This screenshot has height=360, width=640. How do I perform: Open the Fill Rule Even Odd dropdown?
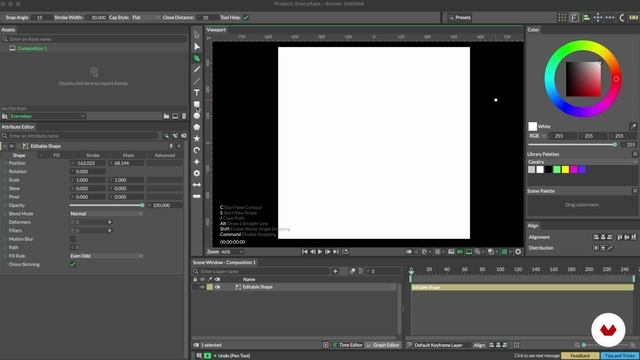coord(107,256)
